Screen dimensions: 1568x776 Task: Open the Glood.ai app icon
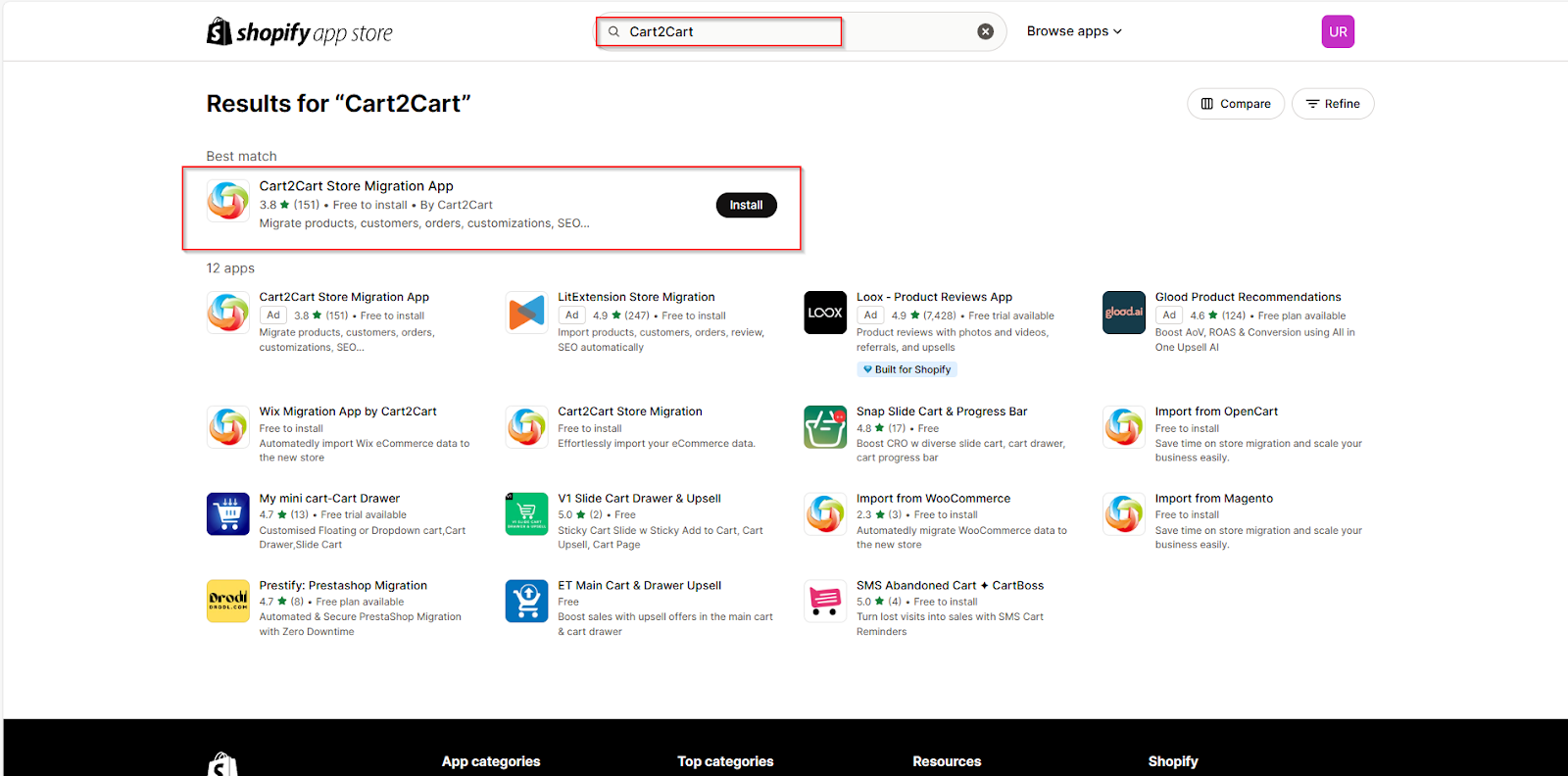point(1123,313)
